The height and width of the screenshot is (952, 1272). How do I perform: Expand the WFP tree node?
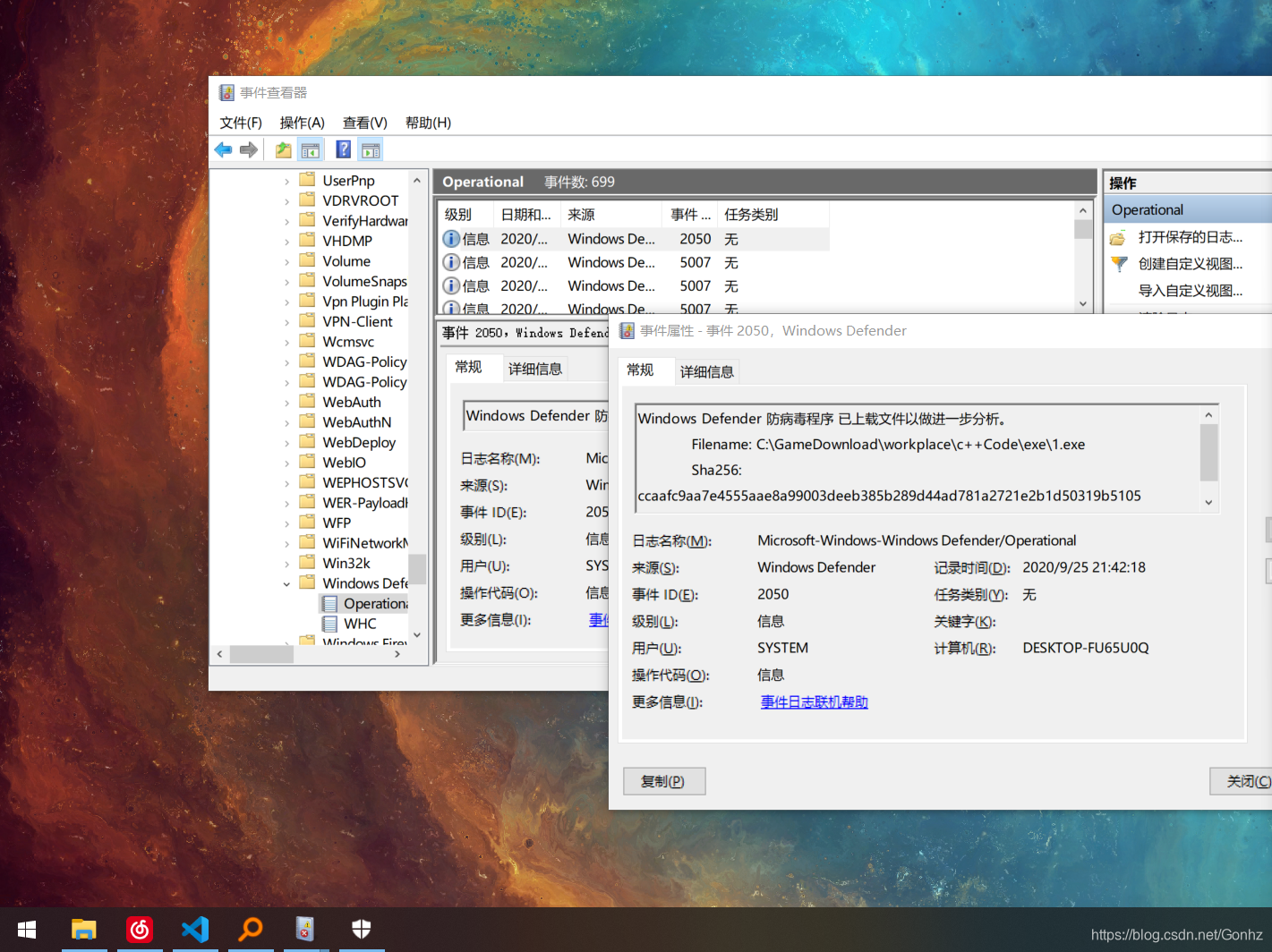coord(286,523)
